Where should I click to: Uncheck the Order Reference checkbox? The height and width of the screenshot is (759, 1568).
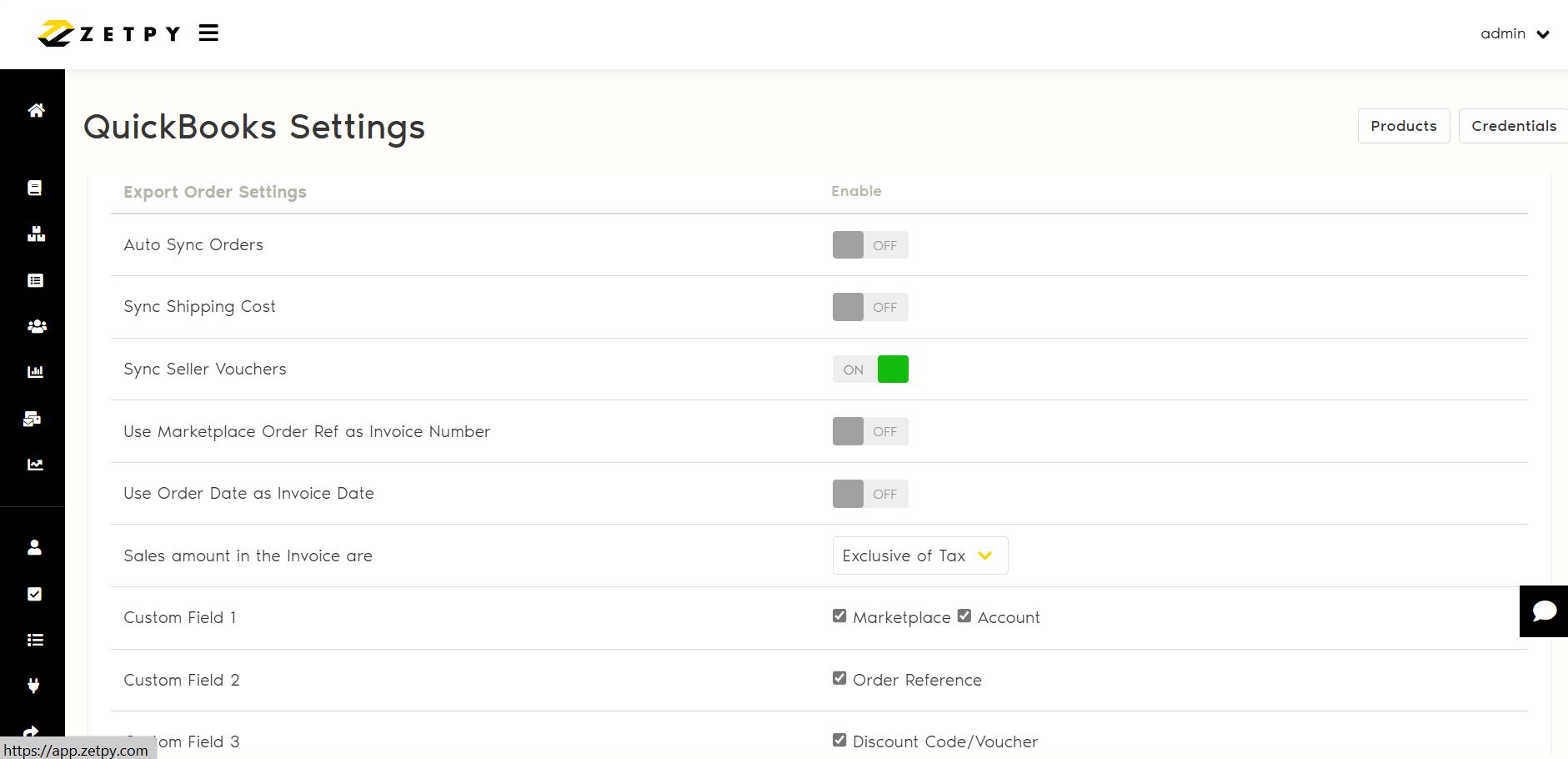coord(839,679)
